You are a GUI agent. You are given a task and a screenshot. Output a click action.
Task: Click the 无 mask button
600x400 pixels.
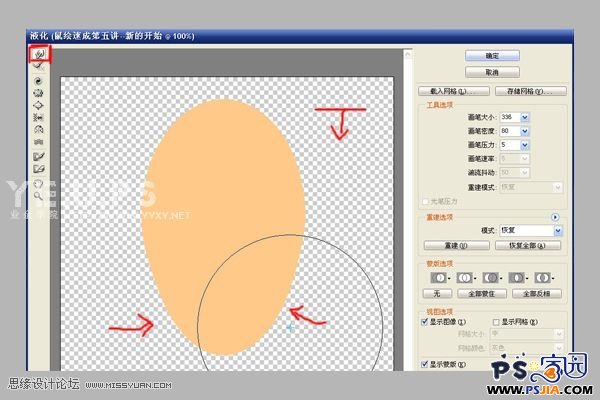tap(437, 294)
